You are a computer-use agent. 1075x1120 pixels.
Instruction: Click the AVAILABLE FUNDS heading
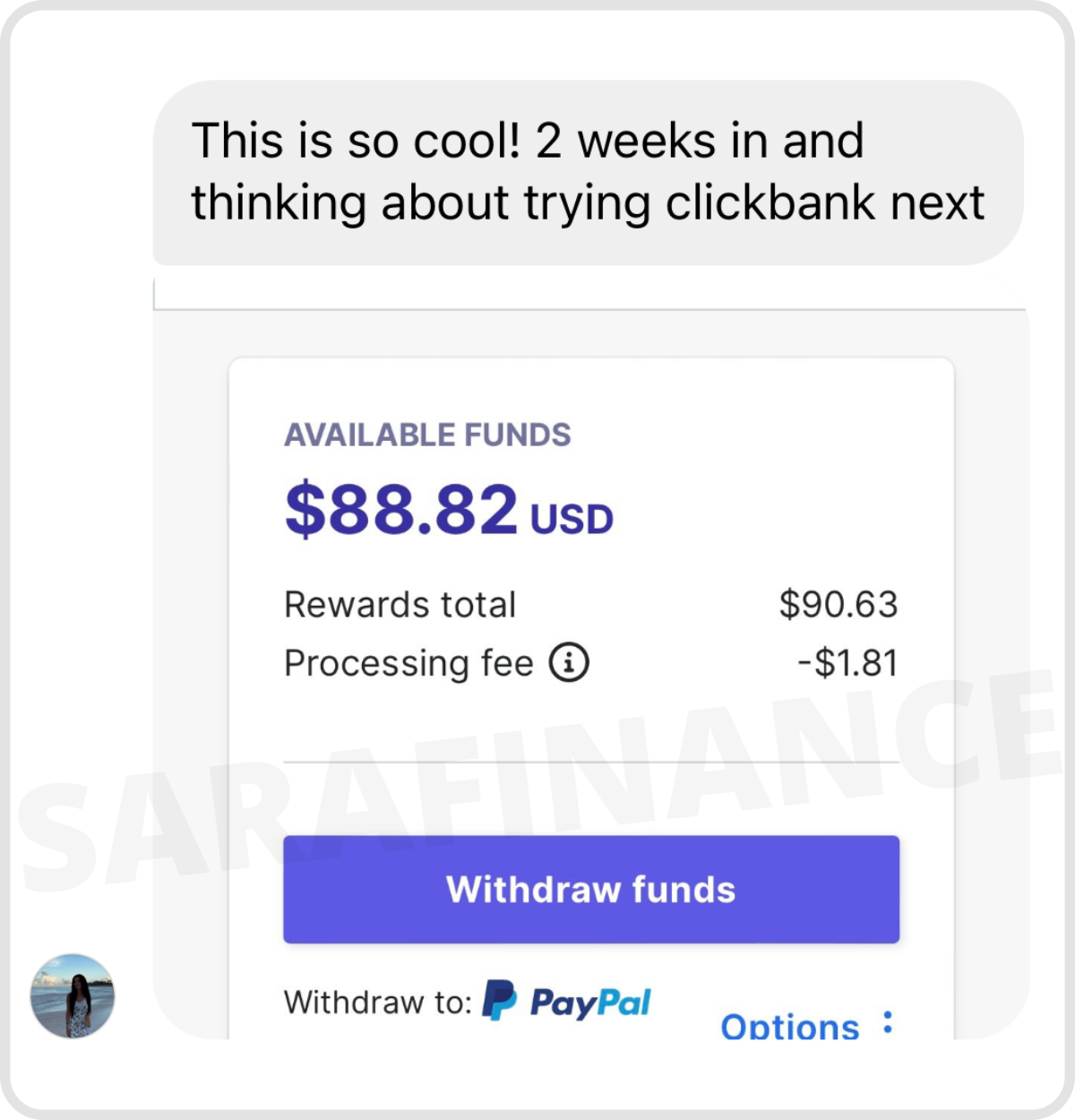[x=427, y=435]
